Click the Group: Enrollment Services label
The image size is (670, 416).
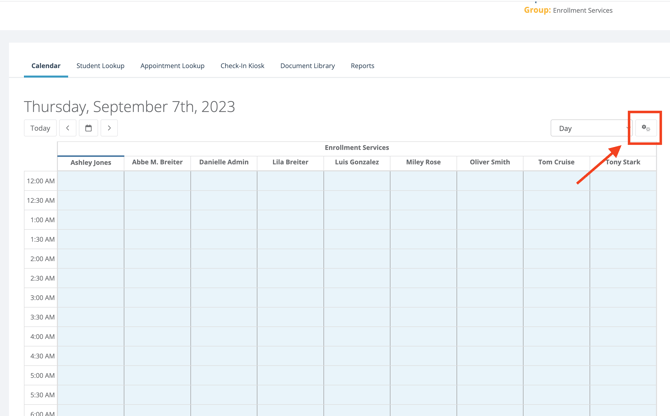568,10
